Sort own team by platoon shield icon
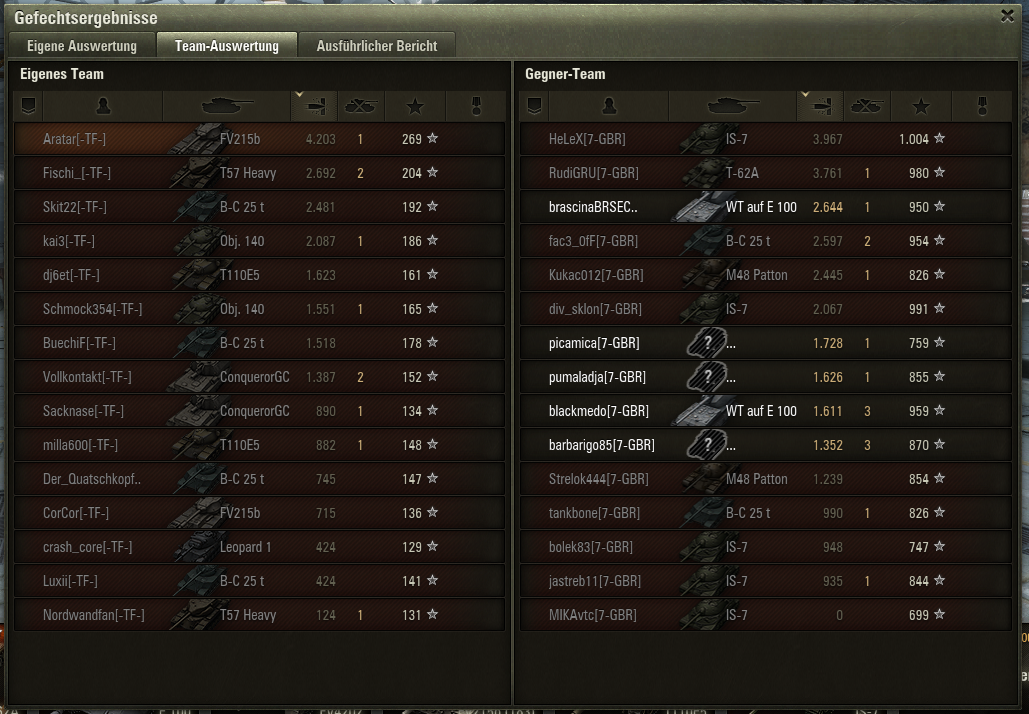This screenshot has height=714, width=1029. point(28,106)
